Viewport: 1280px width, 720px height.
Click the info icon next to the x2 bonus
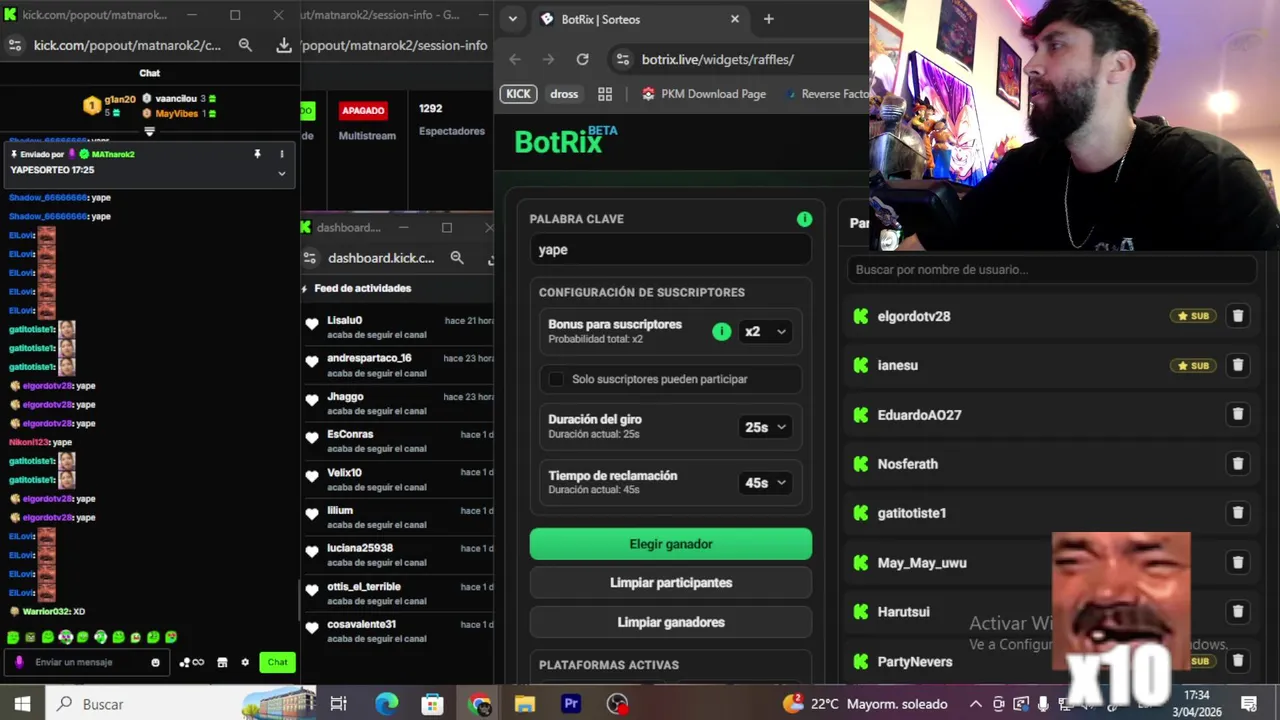[721, 332]
